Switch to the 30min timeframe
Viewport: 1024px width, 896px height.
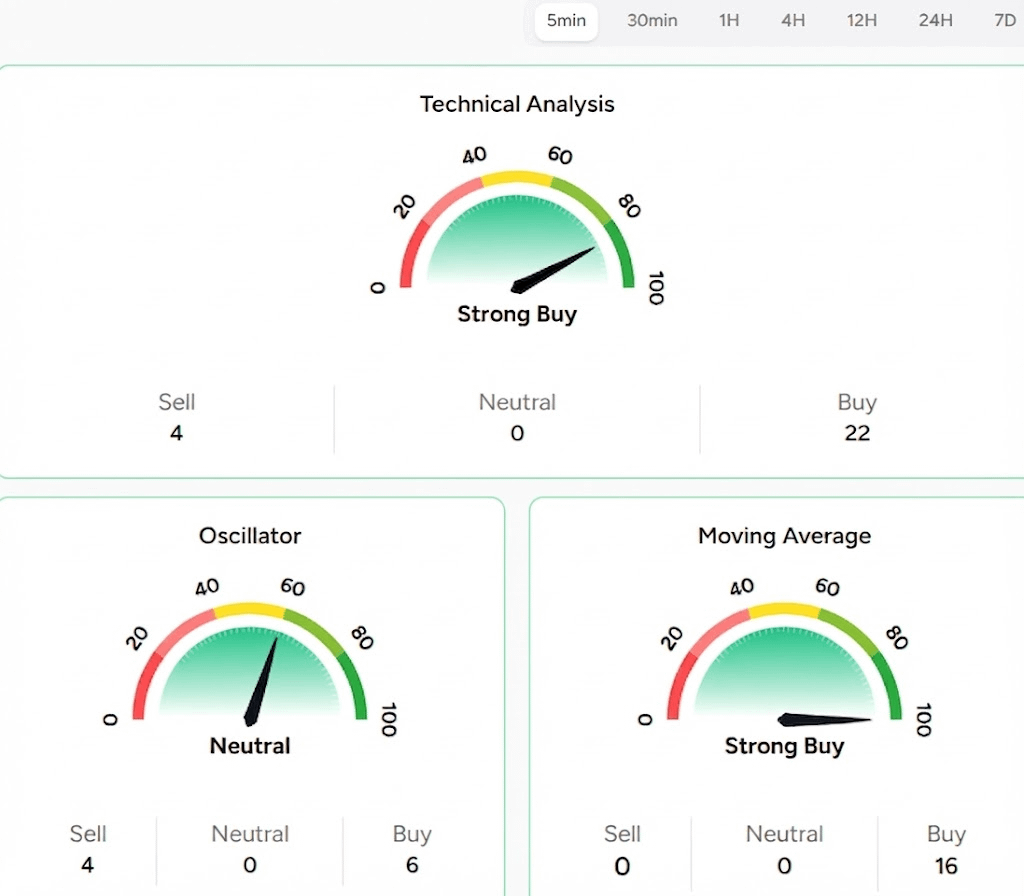[x=652, y=21]
